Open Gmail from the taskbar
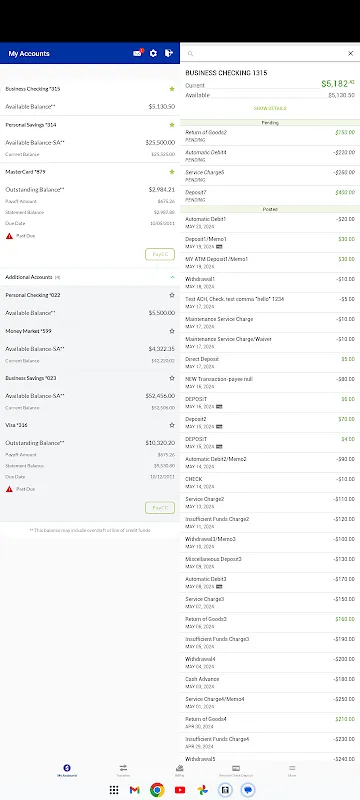The image size is (360, 800). pyautogui.click(x=135, y=790)
